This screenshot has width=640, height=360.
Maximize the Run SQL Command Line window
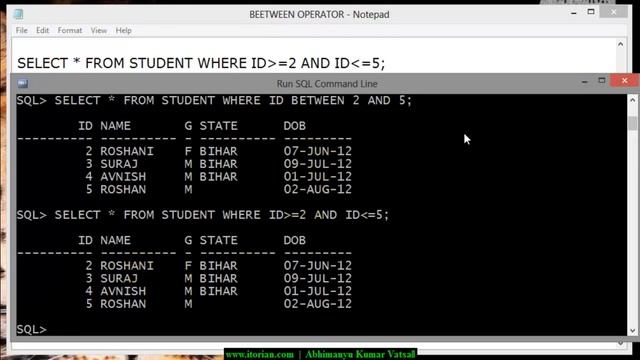tap(602, 80)
